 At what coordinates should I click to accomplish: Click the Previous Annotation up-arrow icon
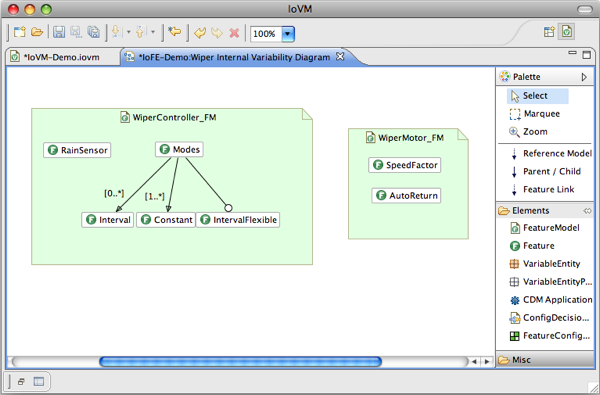coord(140,32)
